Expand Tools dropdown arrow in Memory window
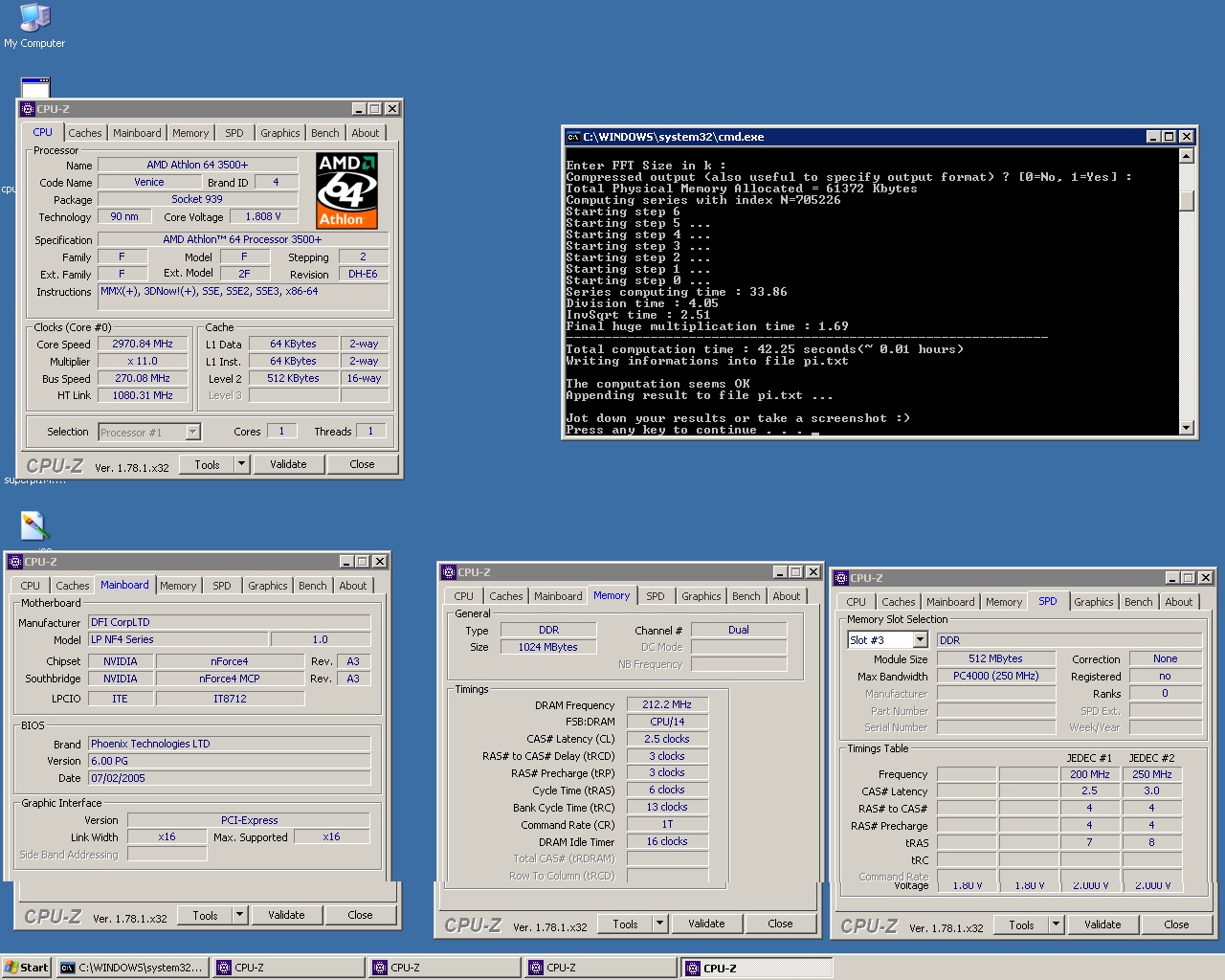Viewport: 1225px width, 980px height. [659, 924]
